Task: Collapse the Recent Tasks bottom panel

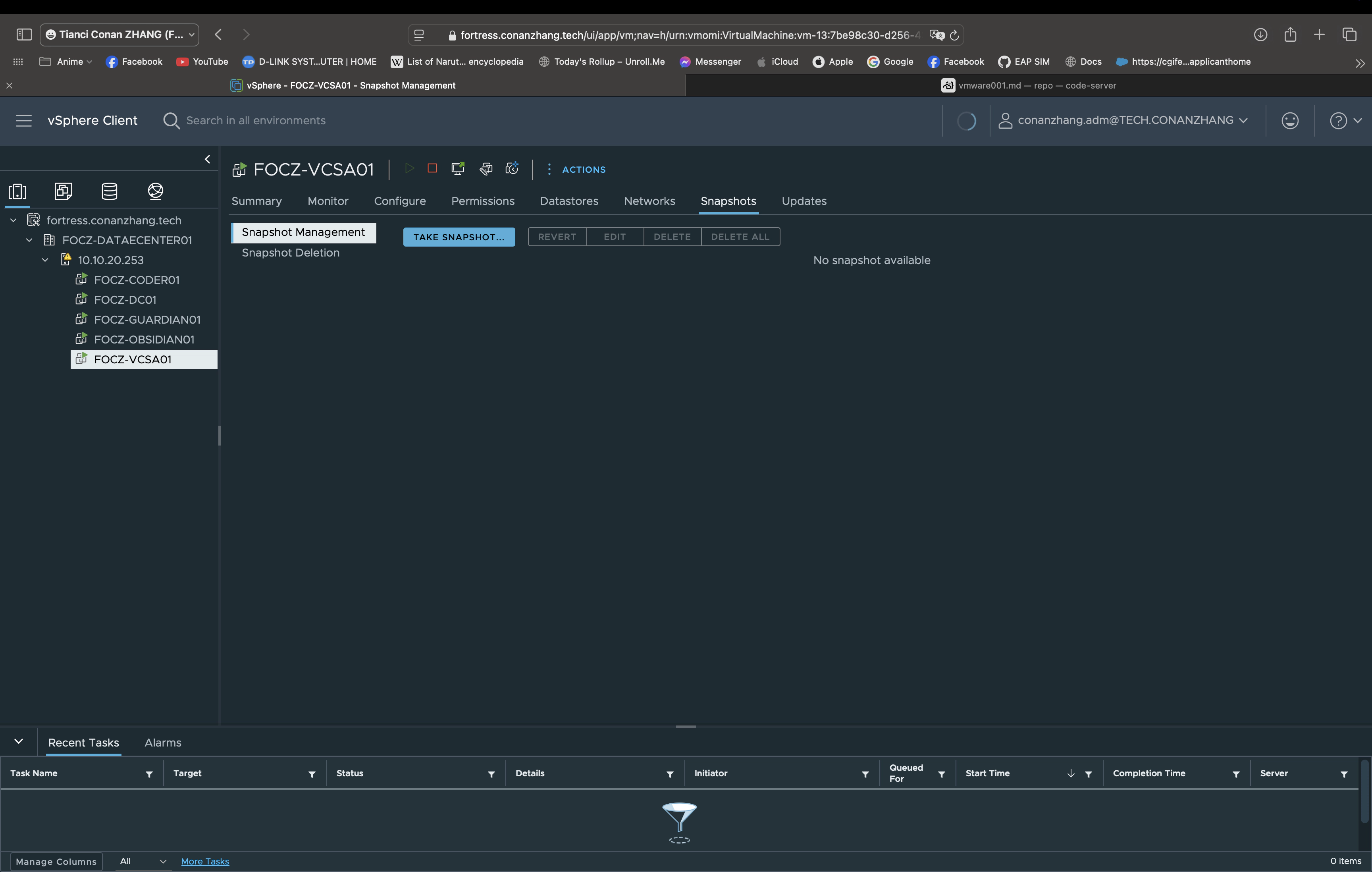Action: (x=19, y=741)
